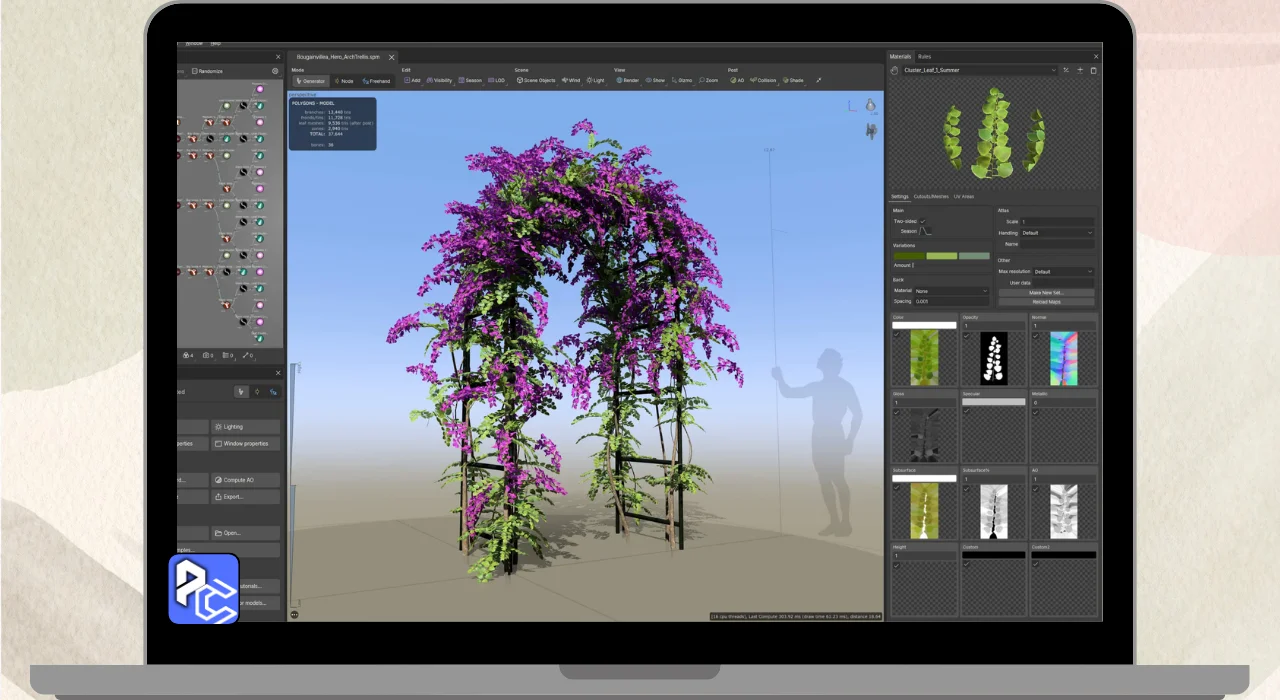Open the Max resolution dropdown
1280x700 pixels.
click(1063, 271)
